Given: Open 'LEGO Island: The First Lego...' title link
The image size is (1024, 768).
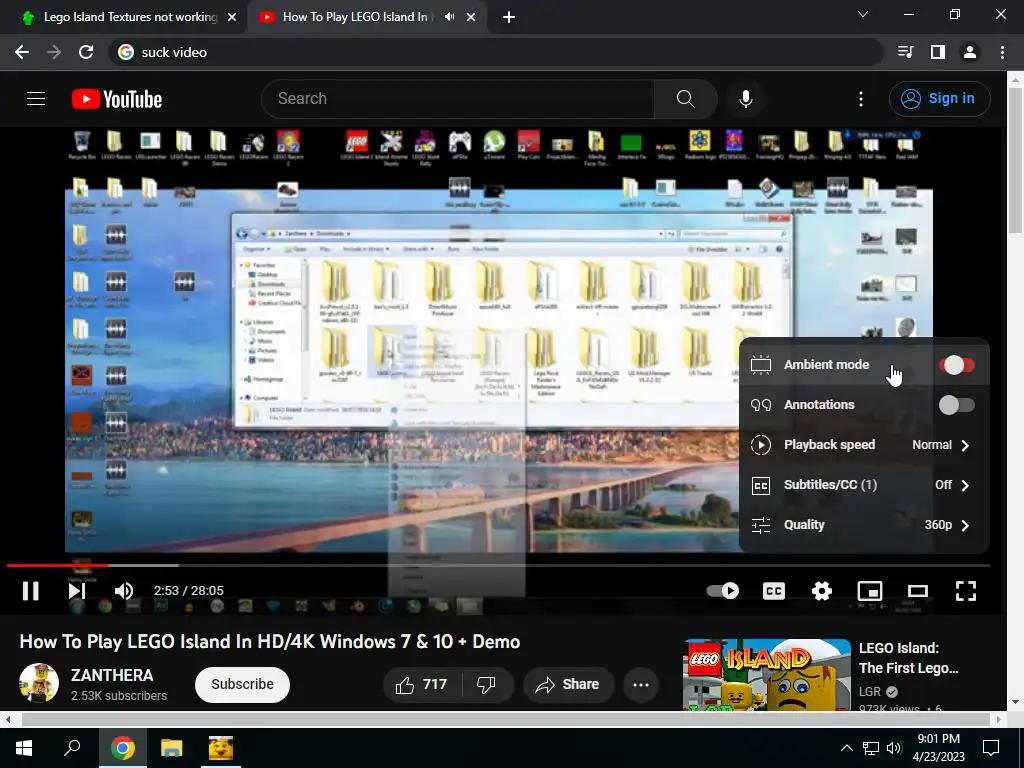Looking at the screenshot, I should pos(908,658).
